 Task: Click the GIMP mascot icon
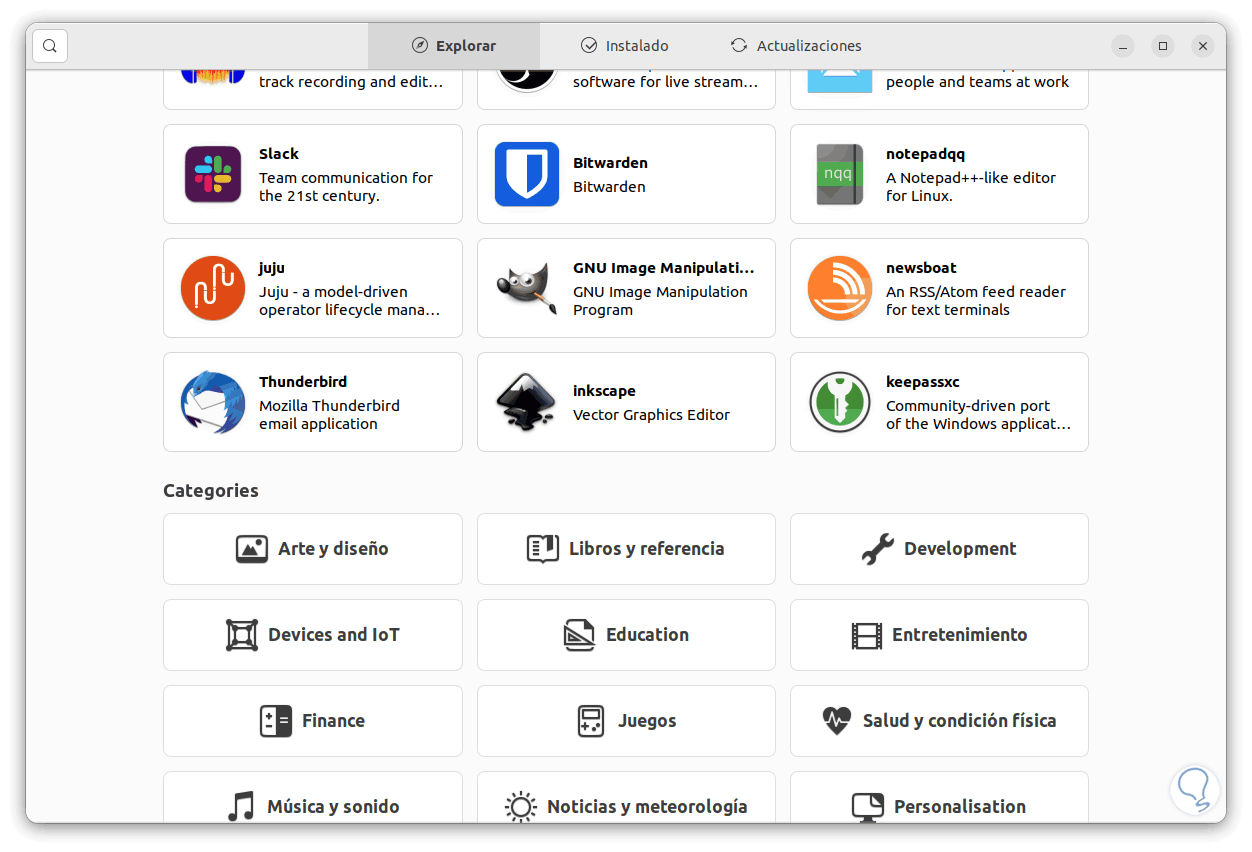tap(527, 288)
